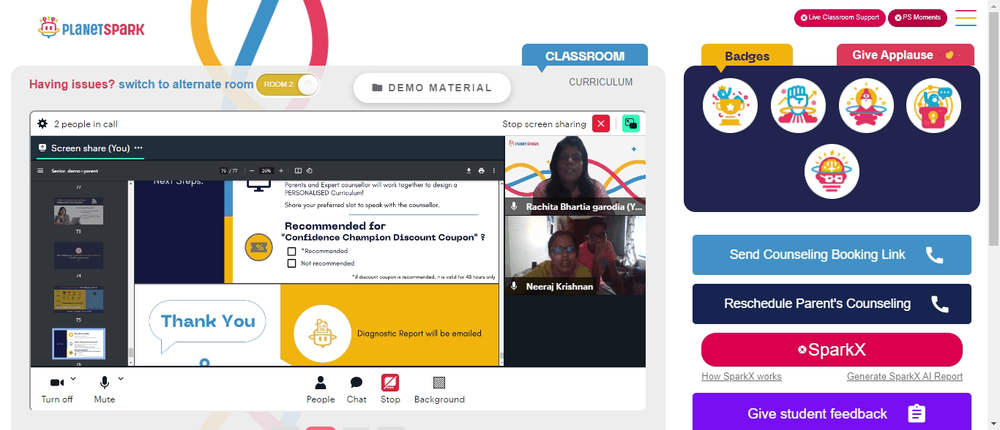Click the PlanetSpark logo
The image size is (1000, 430).
click(91, 28)
